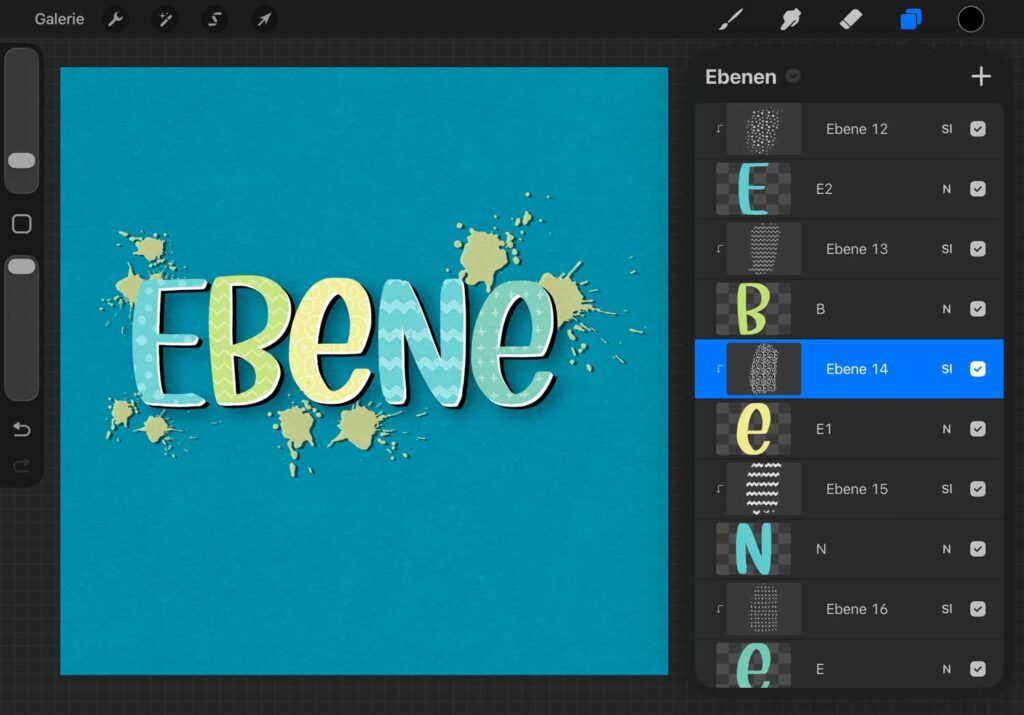Click the clipping mask arrow on Ebene 13
Image resolution: width=1024 pixels, height=715 pixels.
tap(719, 249)
